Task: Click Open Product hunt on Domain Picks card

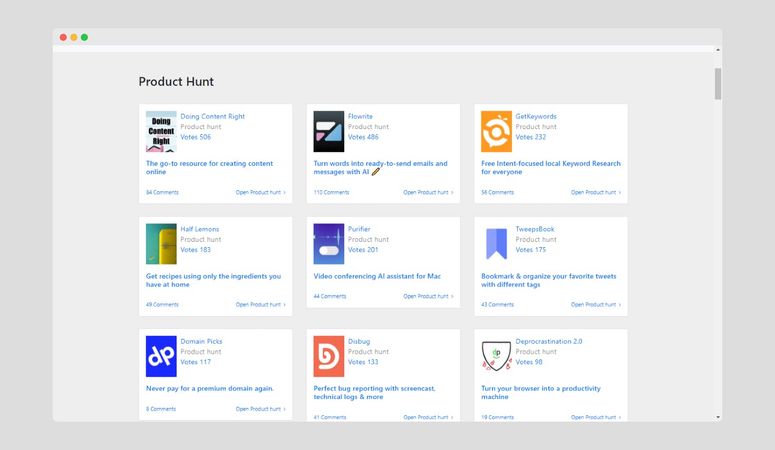Action: coord(260,409)
